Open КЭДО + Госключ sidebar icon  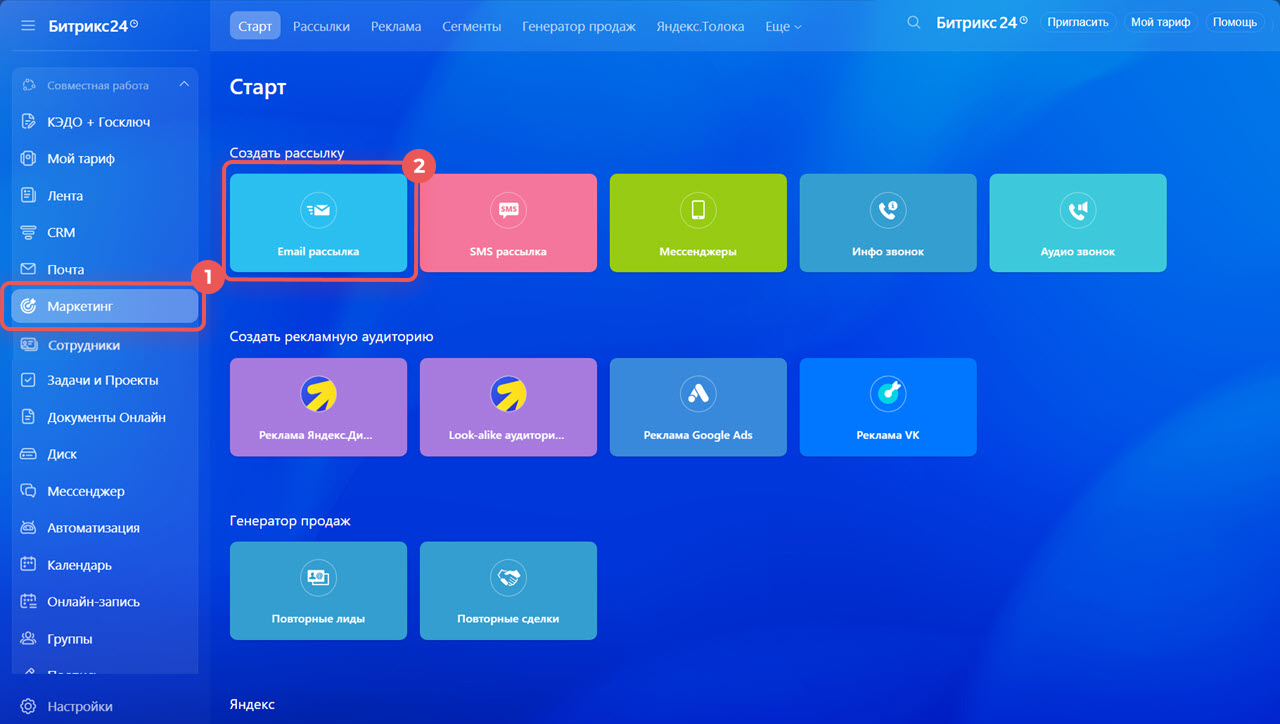click(28, 122)
